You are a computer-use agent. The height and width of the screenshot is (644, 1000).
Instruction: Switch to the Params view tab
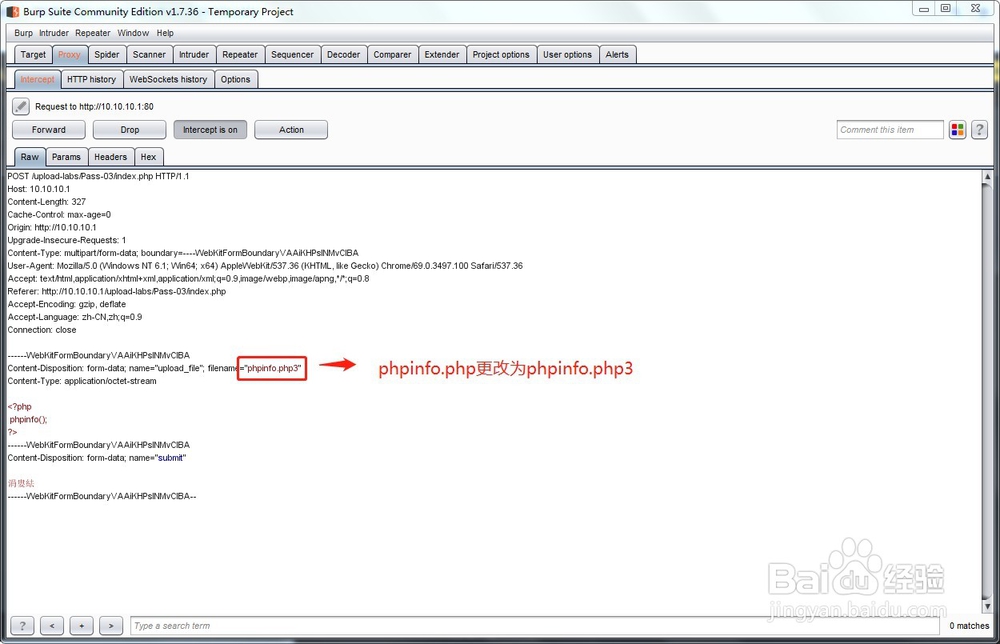(x=66, y=157)
